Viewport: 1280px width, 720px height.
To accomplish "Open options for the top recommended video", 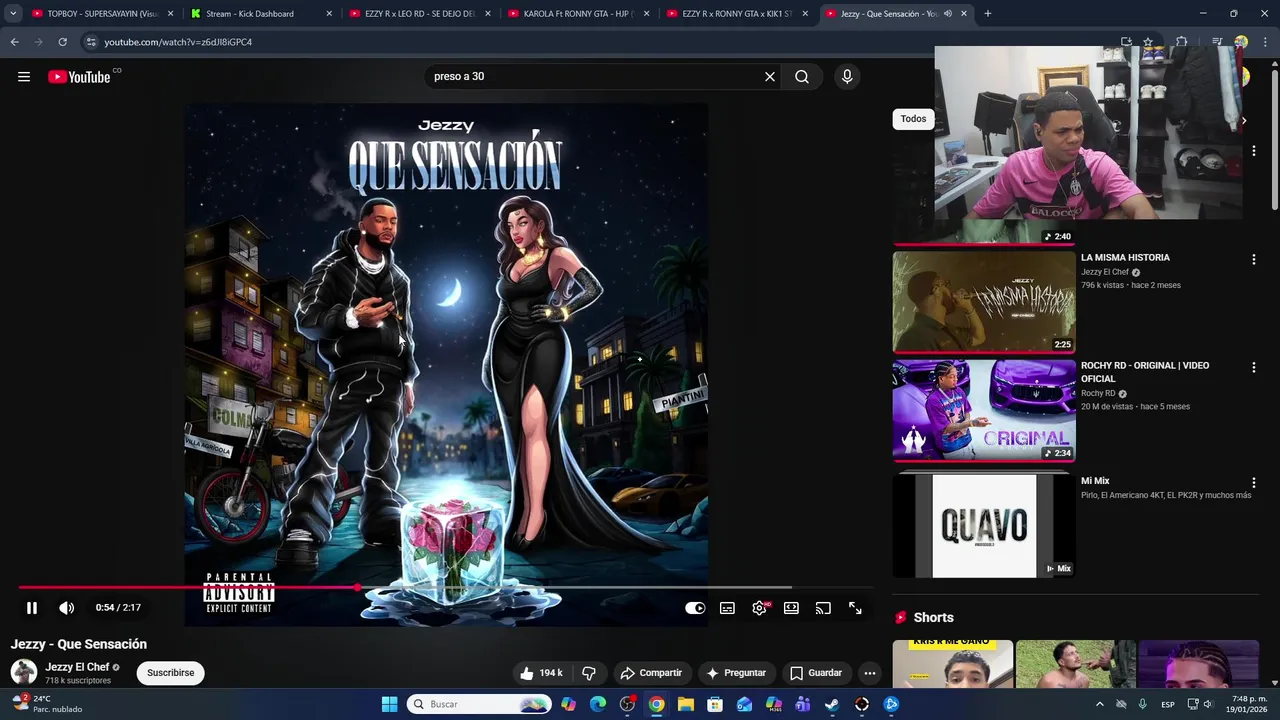I will click(x=1253, y=151).
